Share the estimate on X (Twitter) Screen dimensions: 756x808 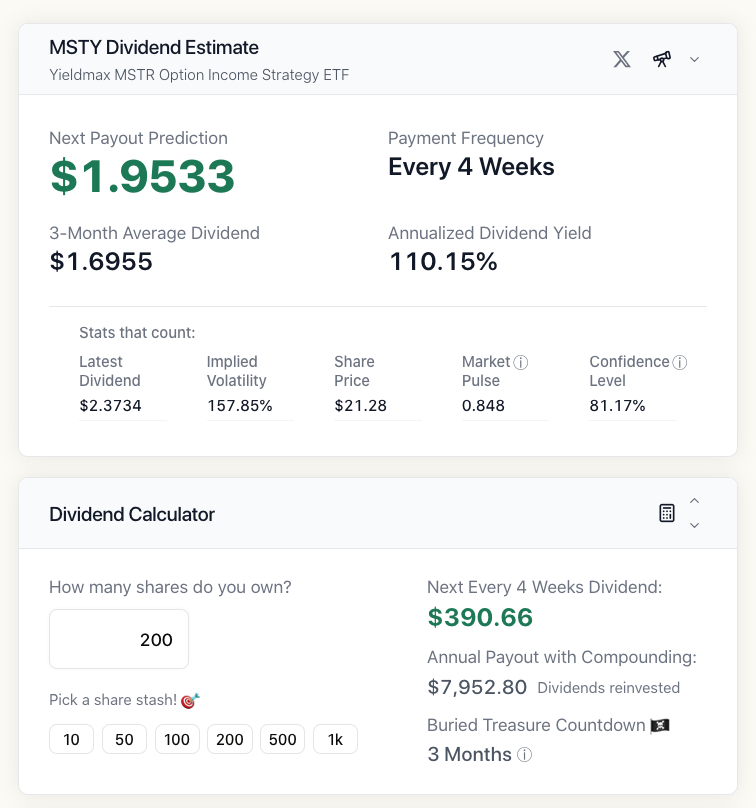click(622, 59)
